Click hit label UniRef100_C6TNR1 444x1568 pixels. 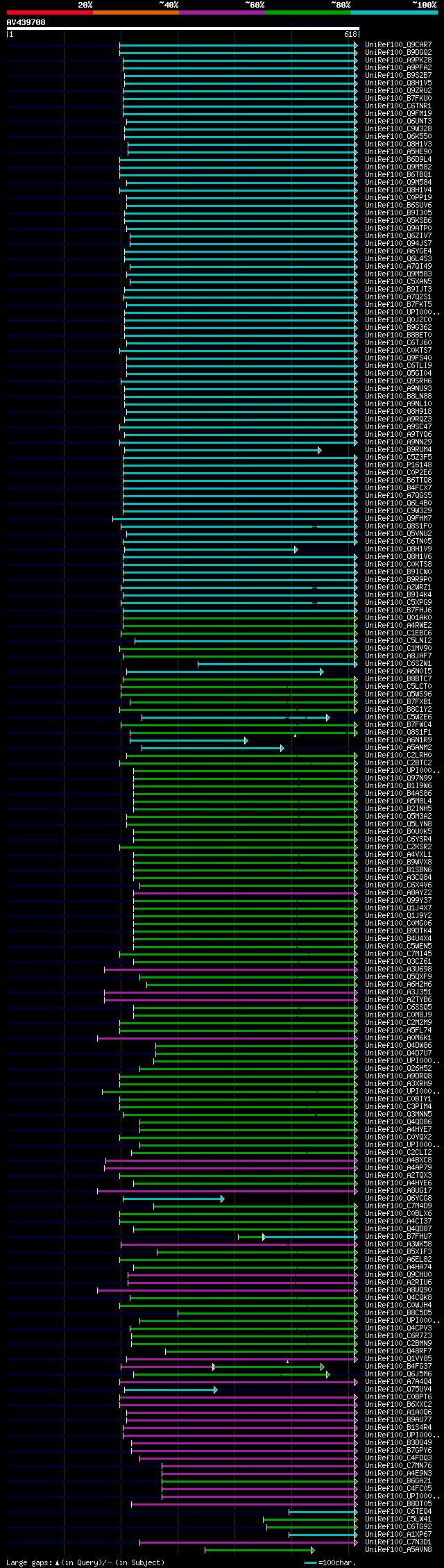tap(398, 106)
